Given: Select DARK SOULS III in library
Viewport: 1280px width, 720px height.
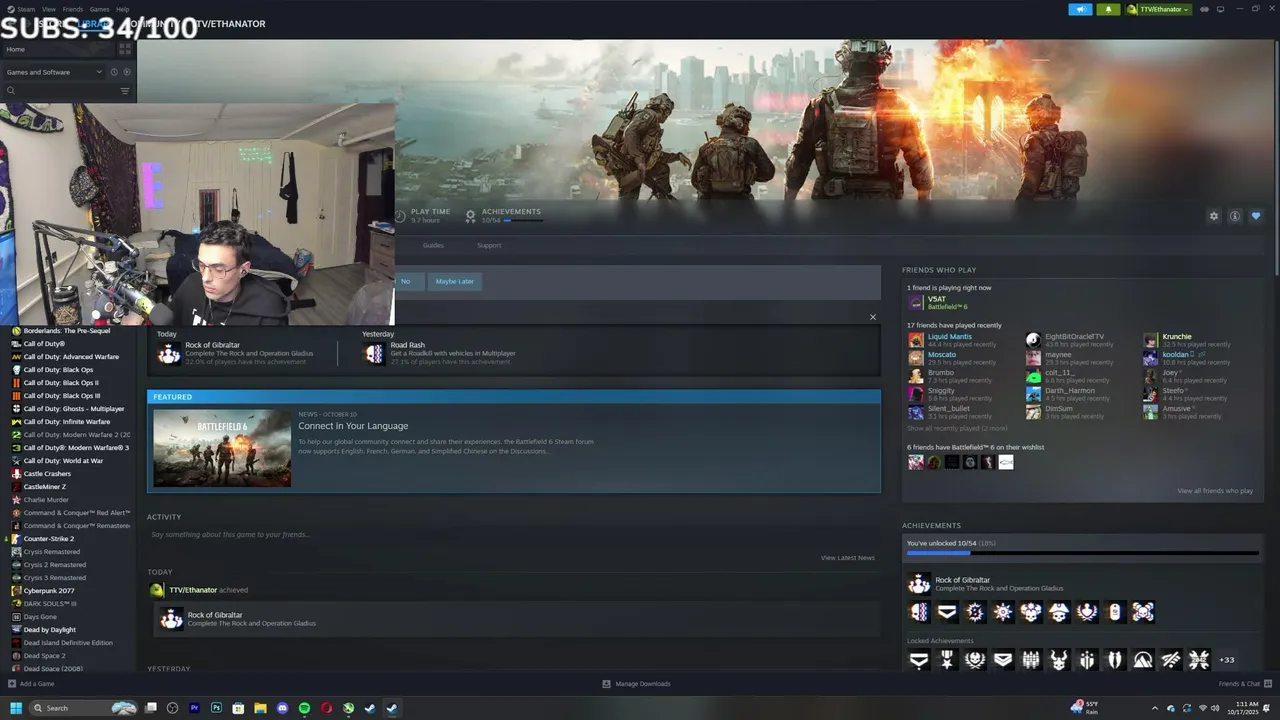Looking at the screenshot, I should coord(50,604).
